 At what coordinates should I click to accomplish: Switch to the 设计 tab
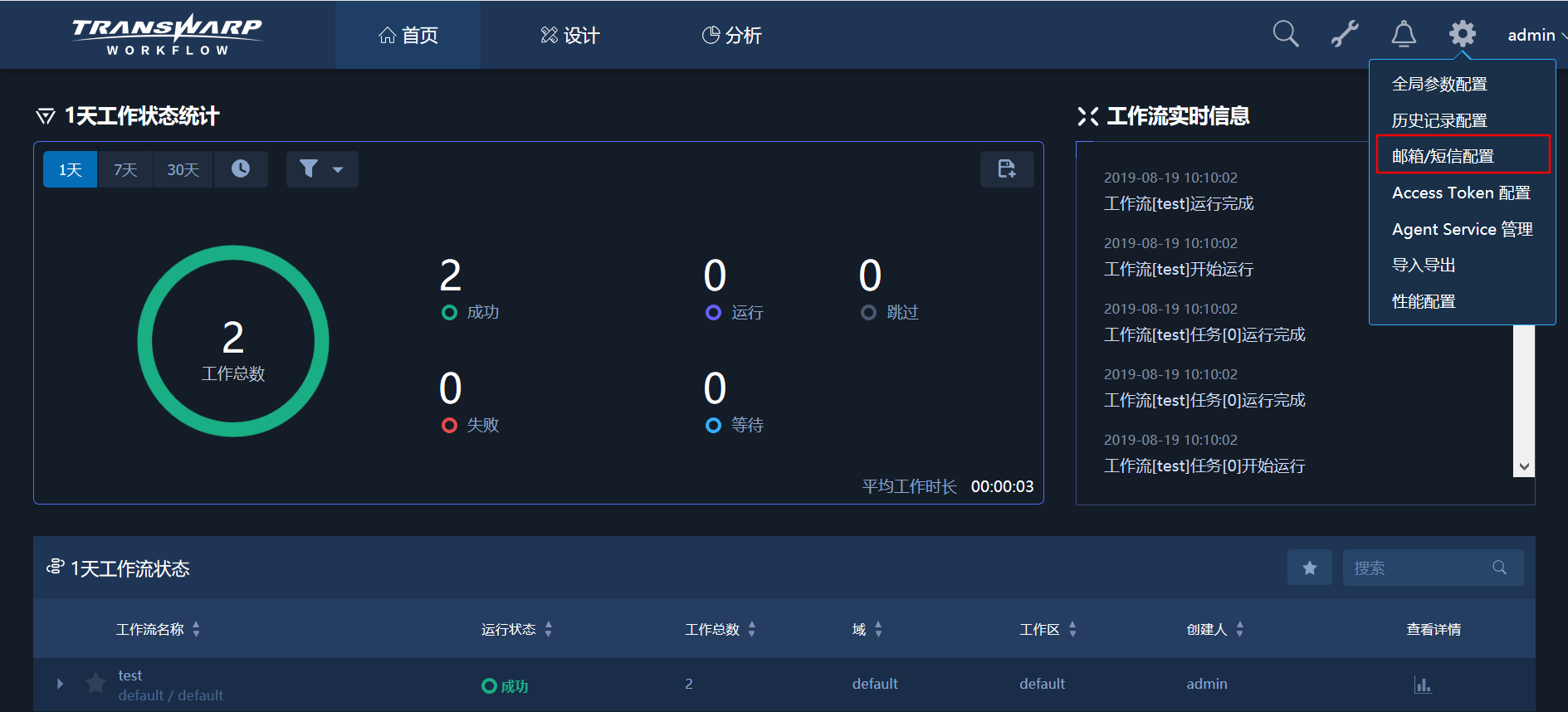[569, 35]
